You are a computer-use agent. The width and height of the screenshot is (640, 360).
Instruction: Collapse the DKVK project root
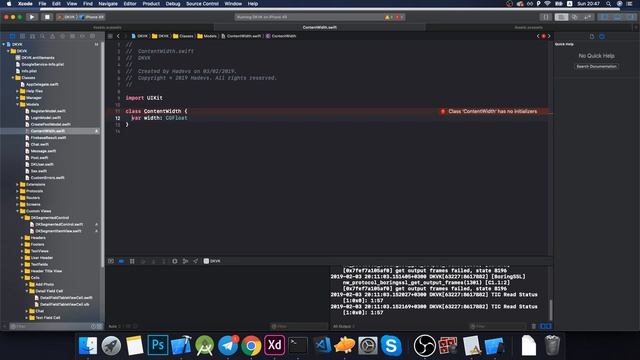click(x=4, y=44)
